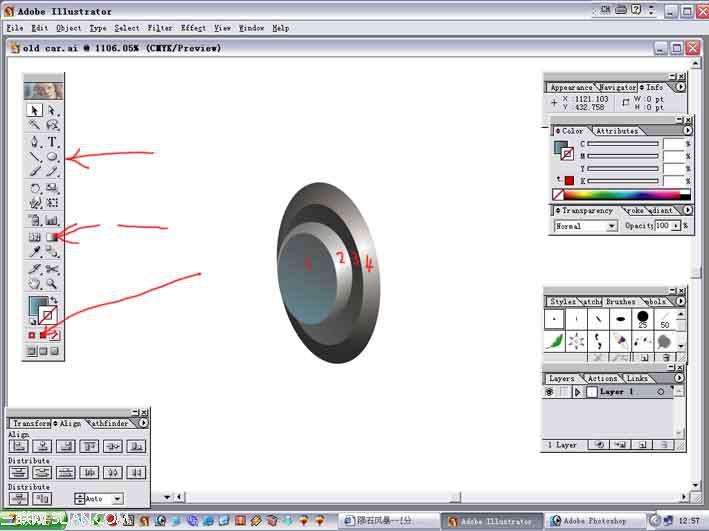The height and width of the screenshot is (531, 709).
Task: Select the Mesh tool
Action: coord(34,237)
